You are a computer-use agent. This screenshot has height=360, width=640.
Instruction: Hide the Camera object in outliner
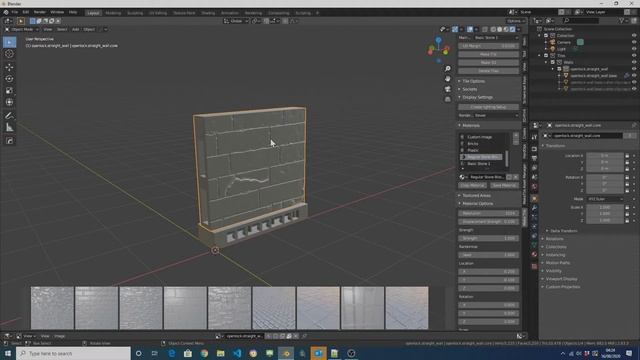[634, 42]
